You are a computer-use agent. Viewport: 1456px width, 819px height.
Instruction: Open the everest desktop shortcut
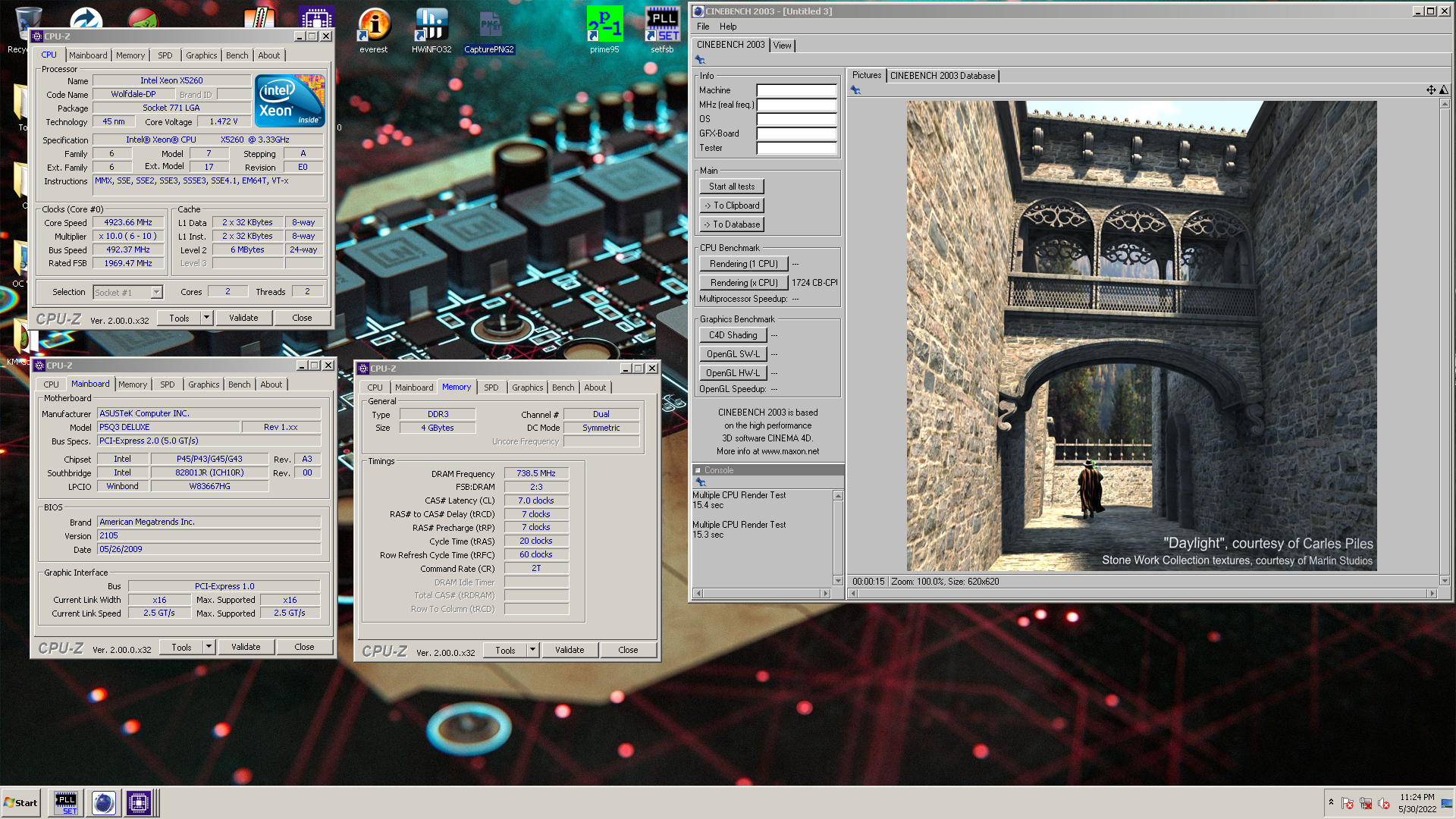pyautogui.click(x=374, y=30)
